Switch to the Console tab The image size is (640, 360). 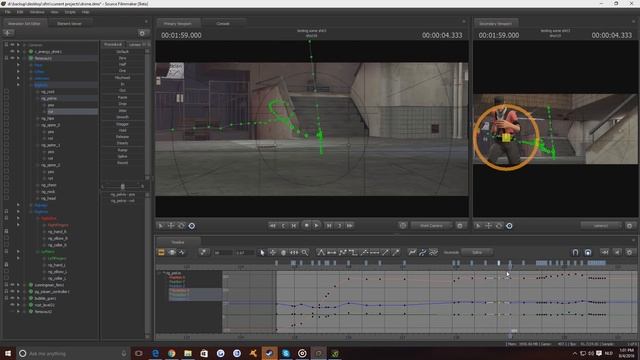(x=223, y=24)
